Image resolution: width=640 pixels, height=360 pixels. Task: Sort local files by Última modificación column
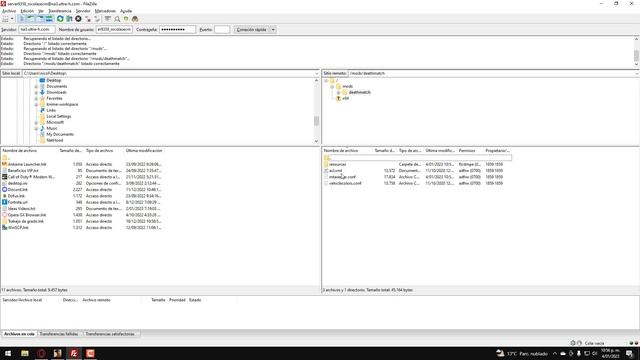(144, 151)
